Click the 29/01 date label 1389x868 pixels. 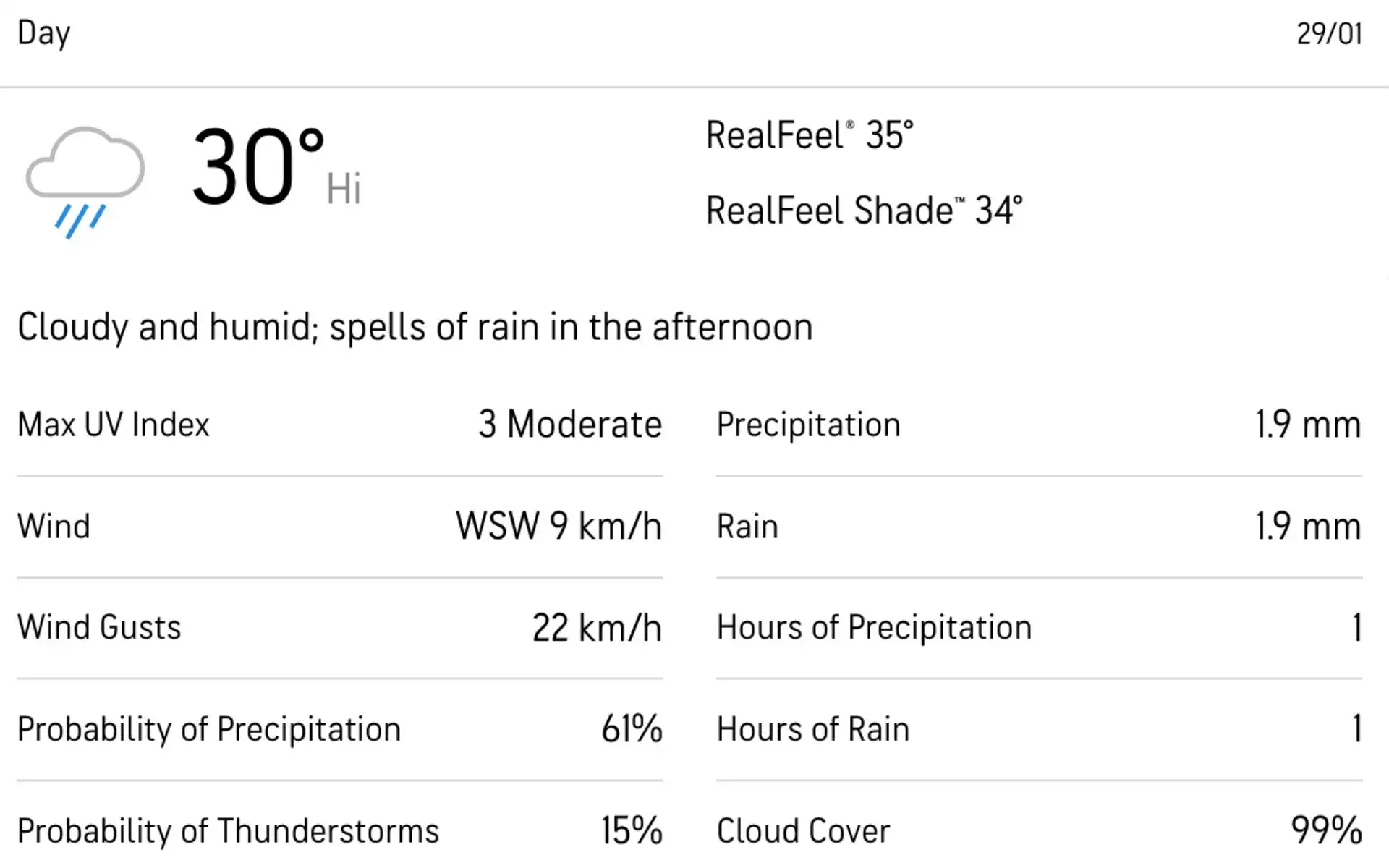[x=1329, y=33]
